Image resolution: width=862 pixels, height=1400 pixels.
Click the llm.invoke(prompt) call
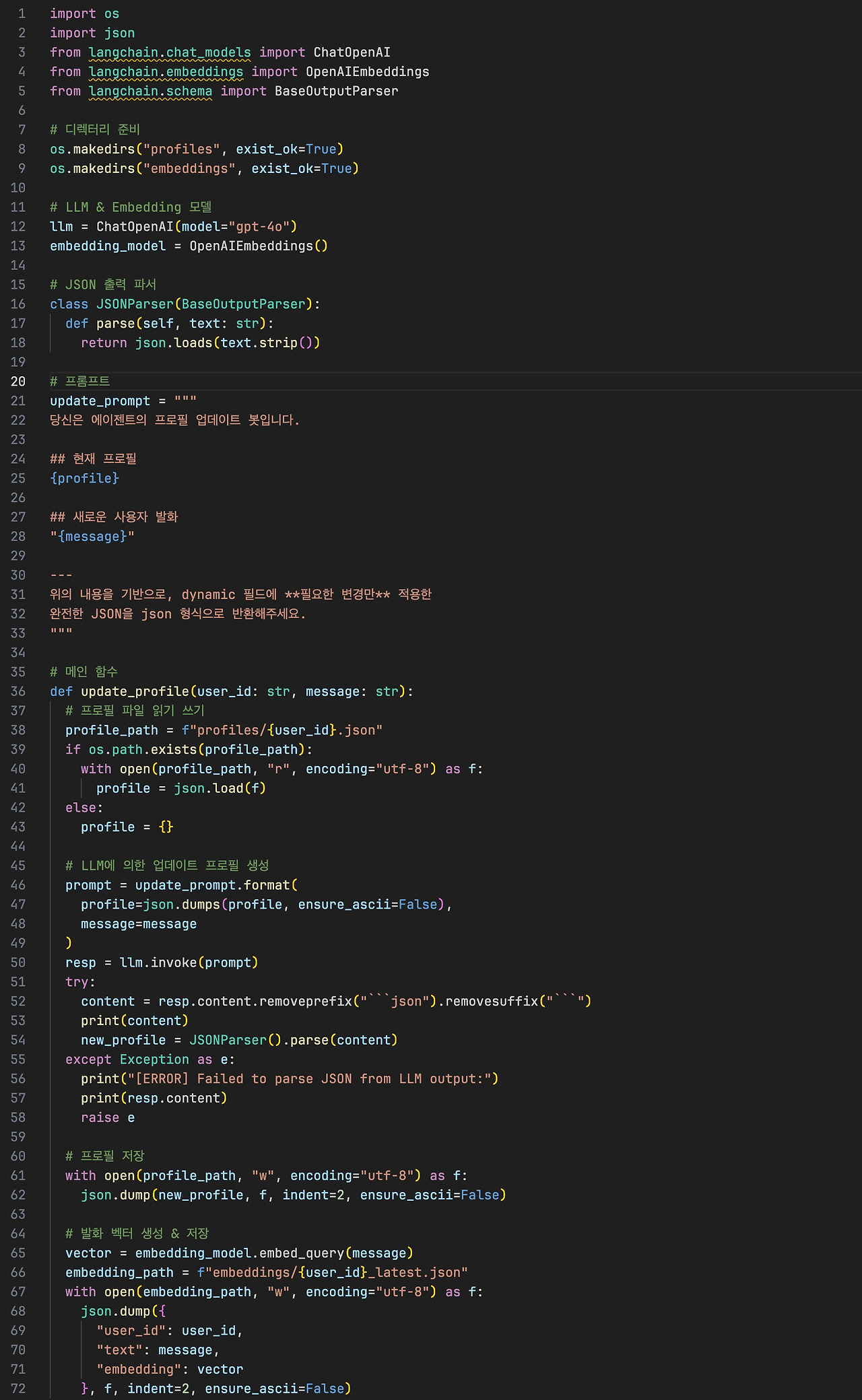(x=189, y=963)
